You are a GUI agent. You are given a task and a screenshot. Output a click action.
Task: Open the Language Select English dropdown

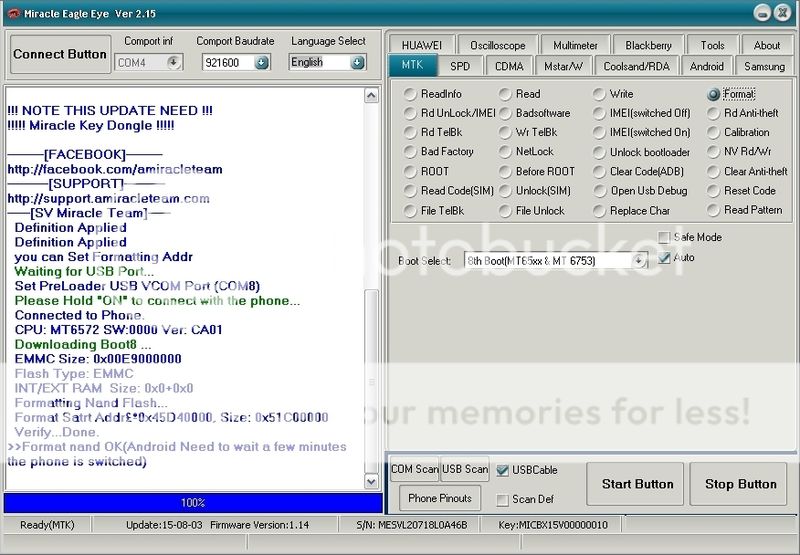(358, 63)
